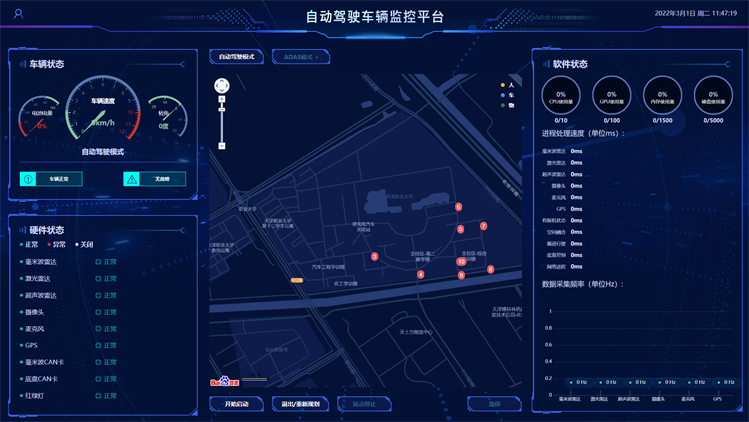Toggle the 车 legend item on map
749x422 pixels.
pyautogui.click(x=507, y=95)
